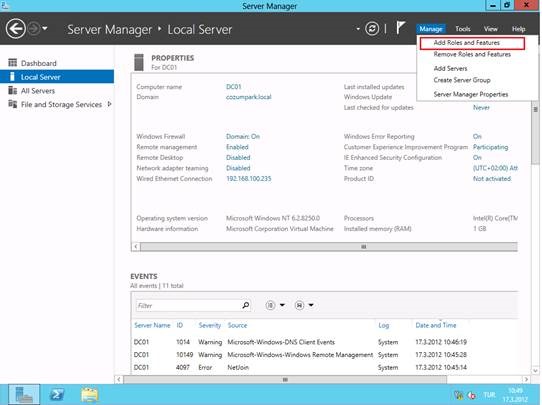Open the notifications flag
The image size is (542, 405).
pyautogui.click(x=400, y=28)
